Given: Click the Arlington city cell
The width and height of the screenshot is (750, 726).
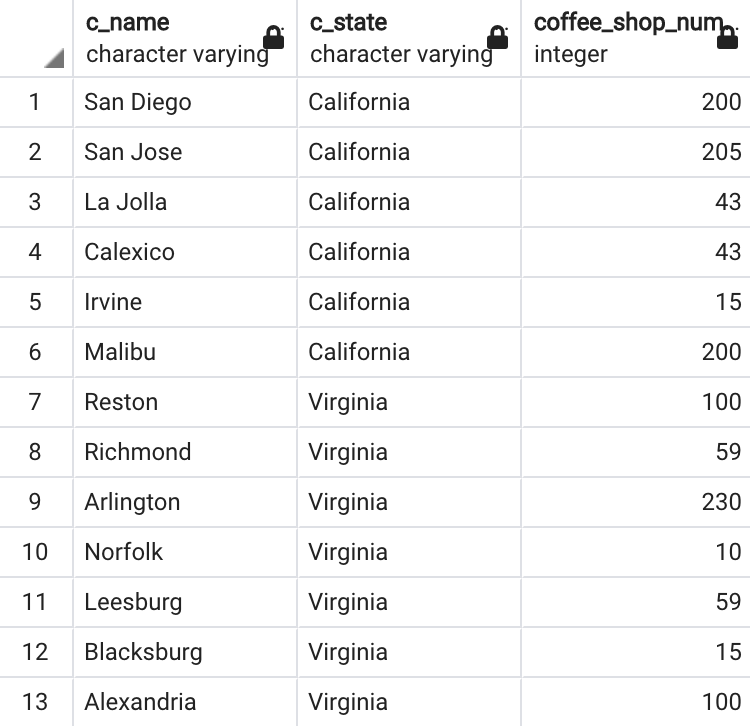Looking at the screenshot, I should pyautogui.click(x=185, y=502).
